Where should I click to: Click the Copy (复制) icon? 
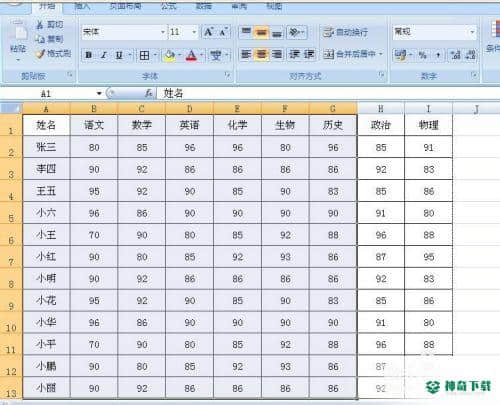tap(41, 39)
